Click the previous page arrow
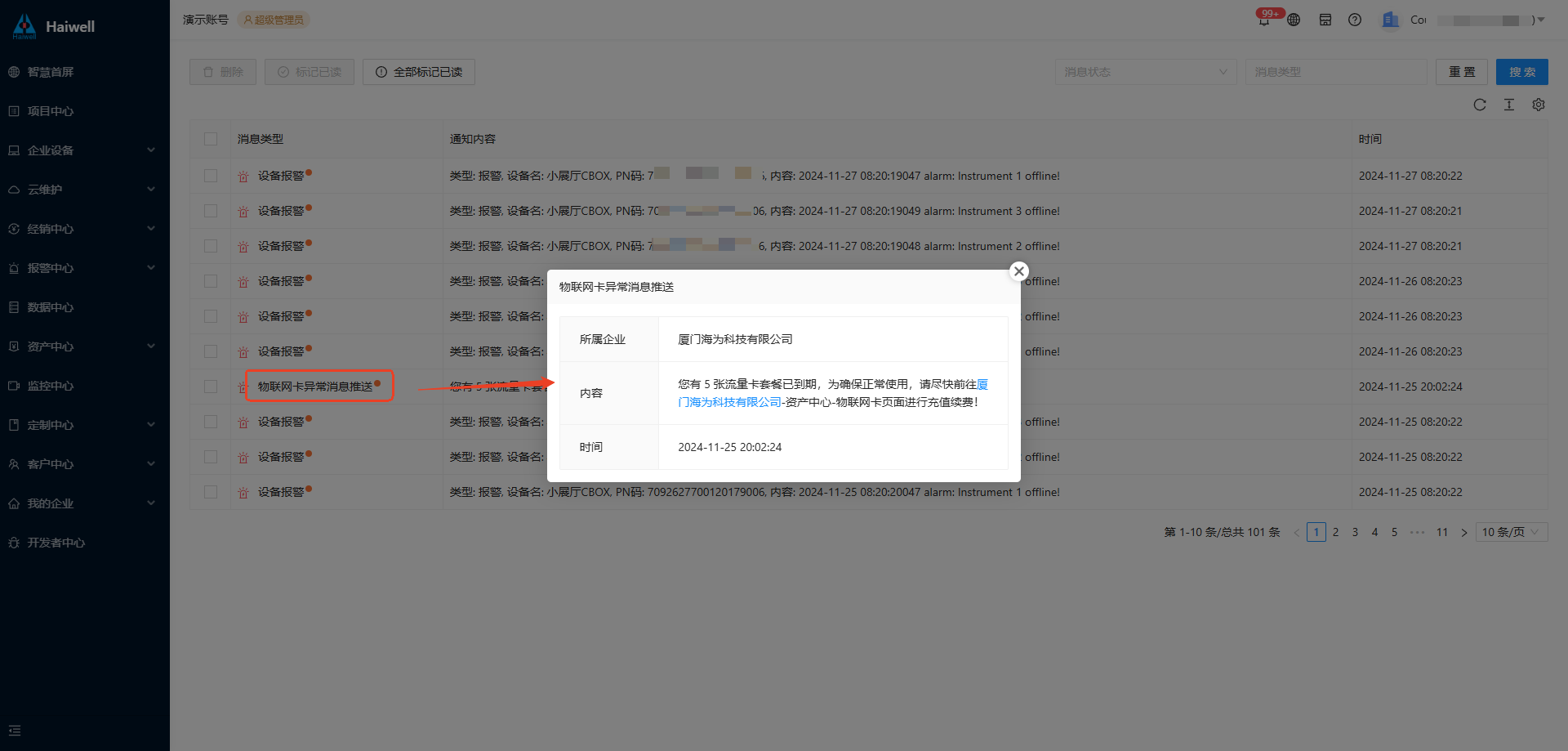 click(x=1296, y=532)
